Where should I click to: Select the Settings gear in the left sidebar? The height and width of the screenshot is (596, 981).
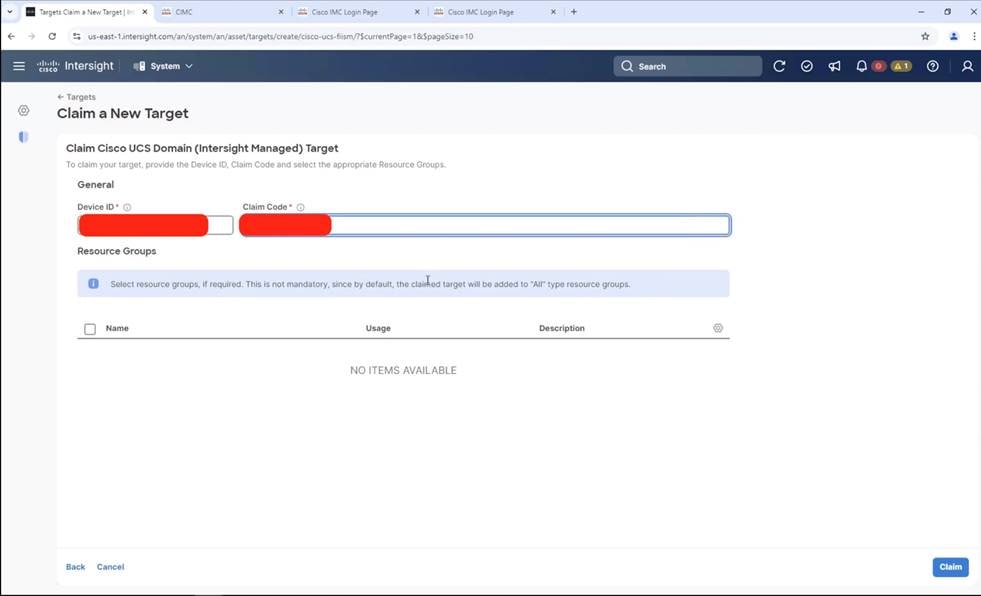coord(23,110)
